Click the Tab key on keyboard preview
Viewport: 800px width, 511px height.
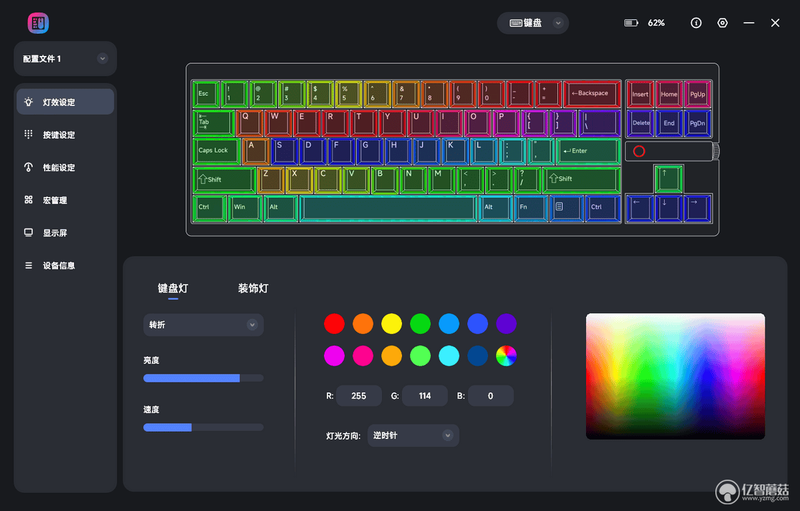pos(213,123)
